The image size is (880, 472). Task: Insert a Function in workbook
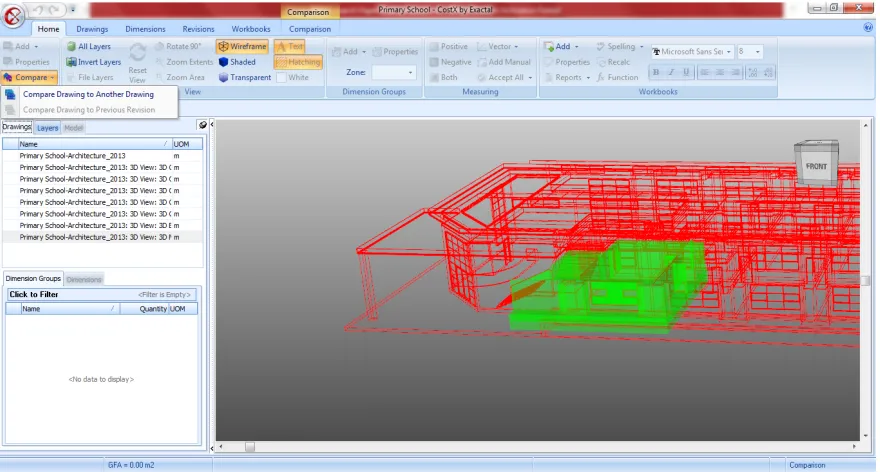pos(617,77)
